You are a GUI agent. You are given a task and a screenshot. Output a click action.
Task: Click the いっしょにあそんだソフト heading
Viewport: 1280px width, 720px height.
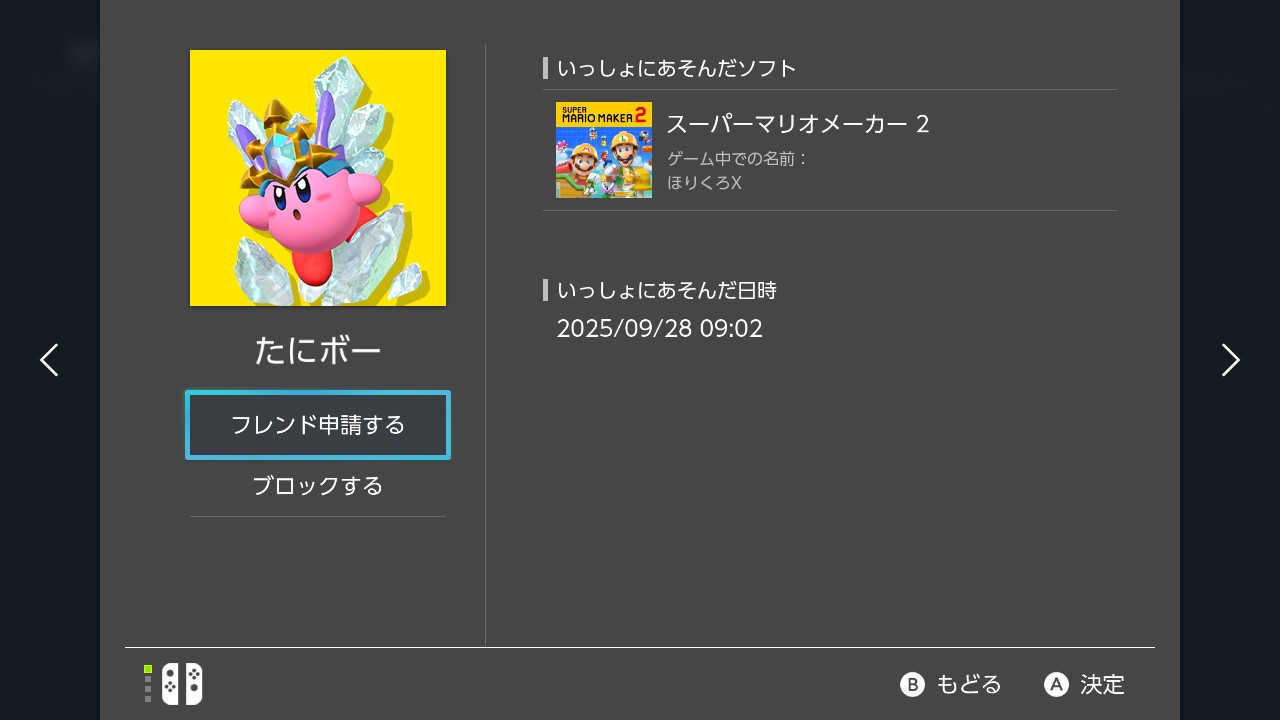coord(677,68)
